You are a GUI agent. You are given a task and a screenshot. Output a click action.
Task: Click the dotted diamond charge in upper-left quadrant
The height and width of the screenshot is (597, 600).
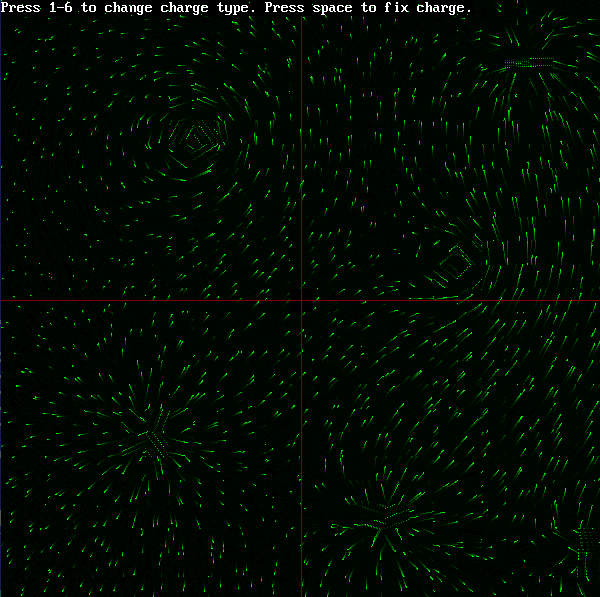(x=199, y=135)
